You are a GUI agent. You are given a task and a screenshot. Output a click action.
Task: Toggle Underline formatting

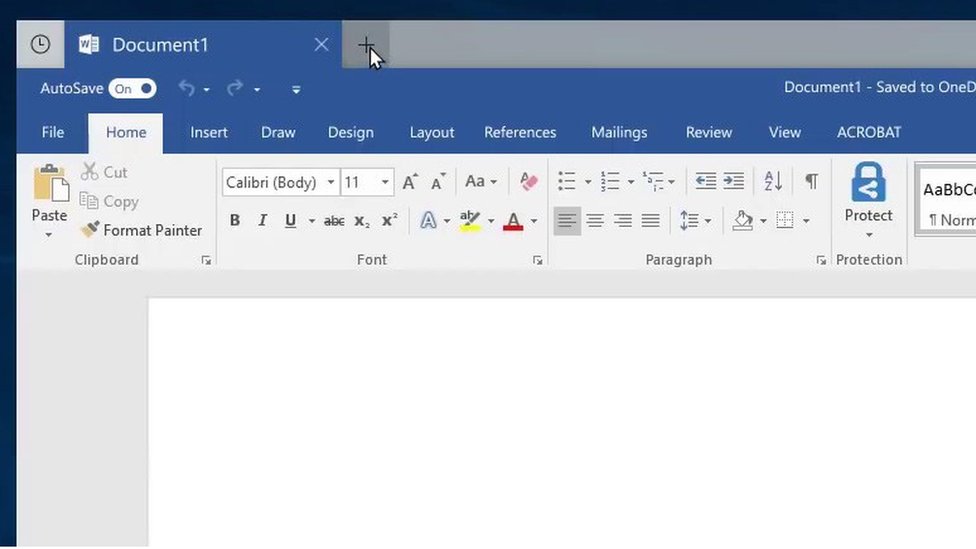pyautogui.click(x=290, y=220)
